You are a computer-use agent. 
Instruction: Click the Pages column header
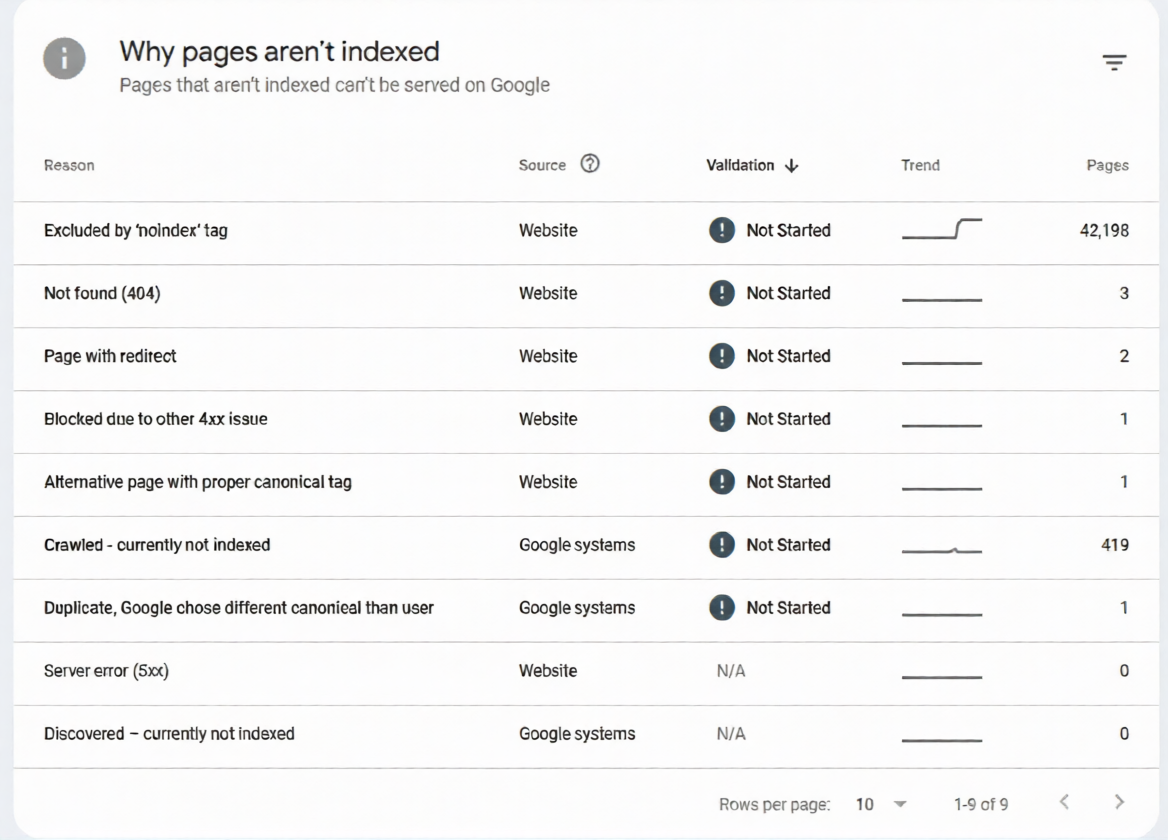[x=1107, y=166]
